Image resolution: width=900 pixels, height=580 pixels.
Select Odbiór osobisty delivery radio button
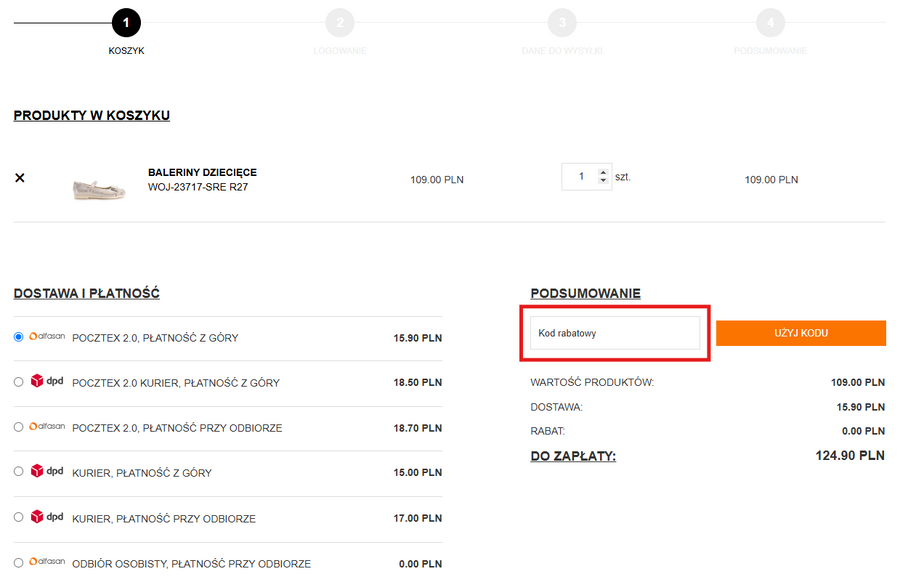click(18, 563)
